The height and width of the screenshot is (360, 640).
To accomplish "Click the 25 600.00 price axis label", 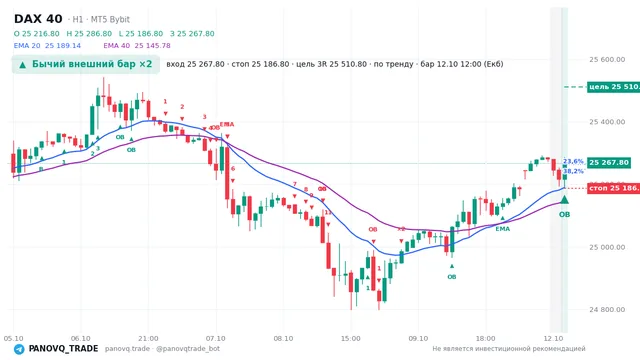I will coord(607,60).
